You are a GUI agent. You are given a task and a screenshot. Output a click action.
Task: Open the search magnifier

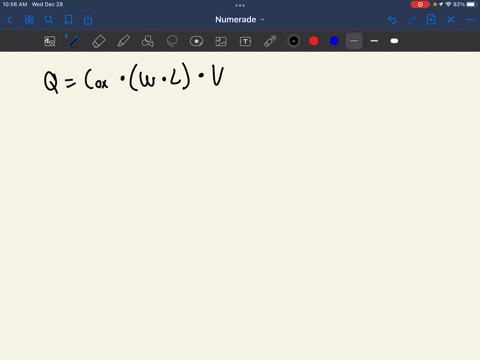pos(49,20)
